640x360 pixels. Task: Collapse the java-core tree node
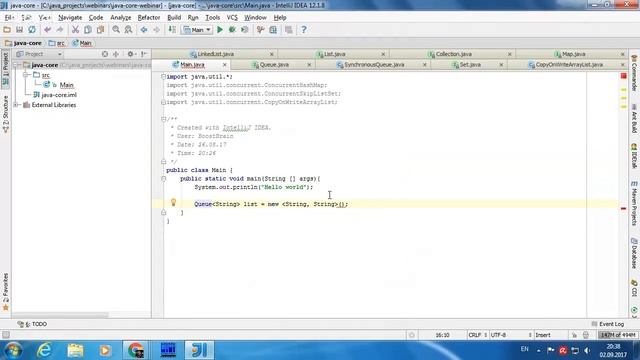[x=17, y=65]
